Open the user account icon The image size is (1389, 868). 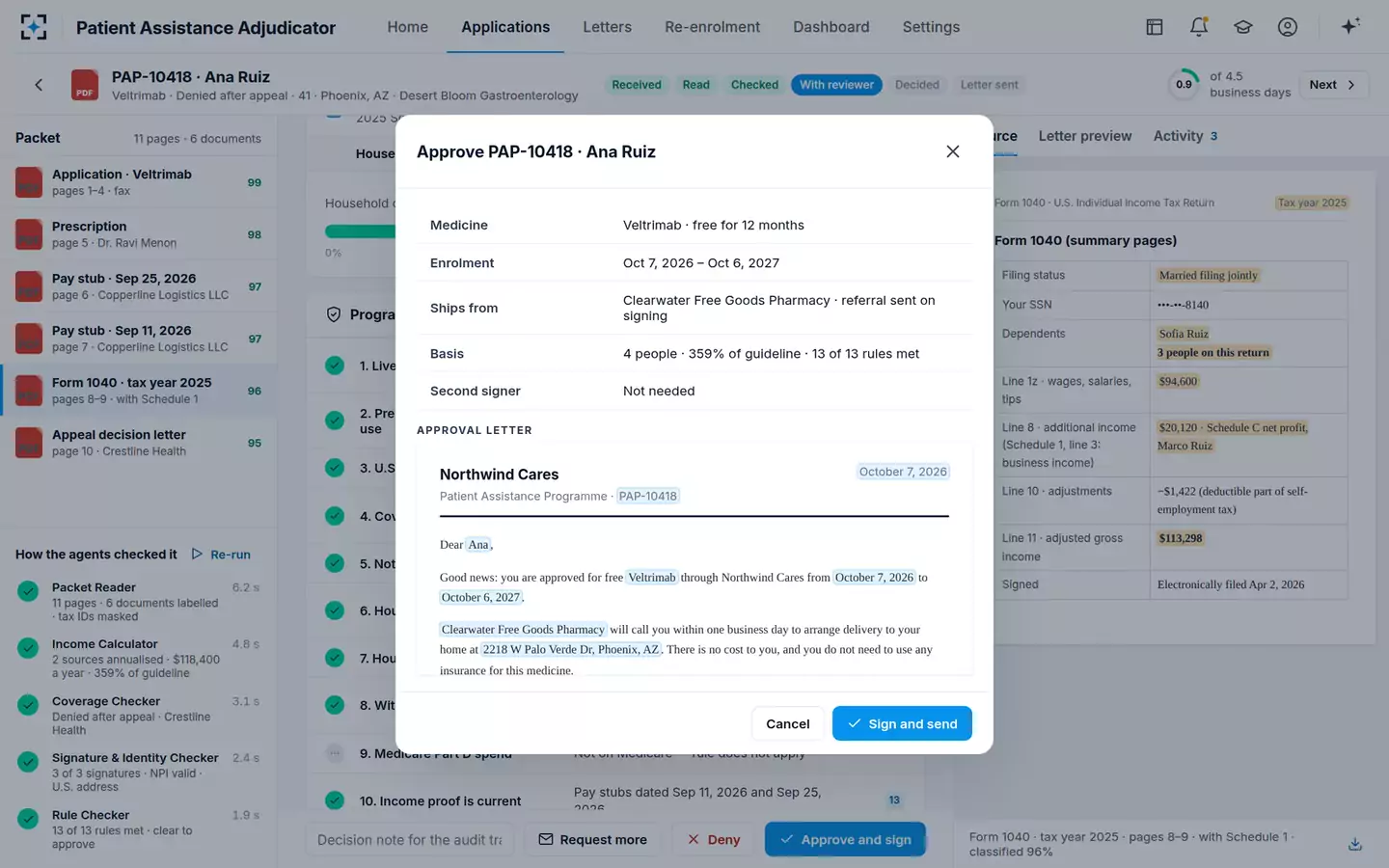pyautogui.click(x=1288, y=27)
